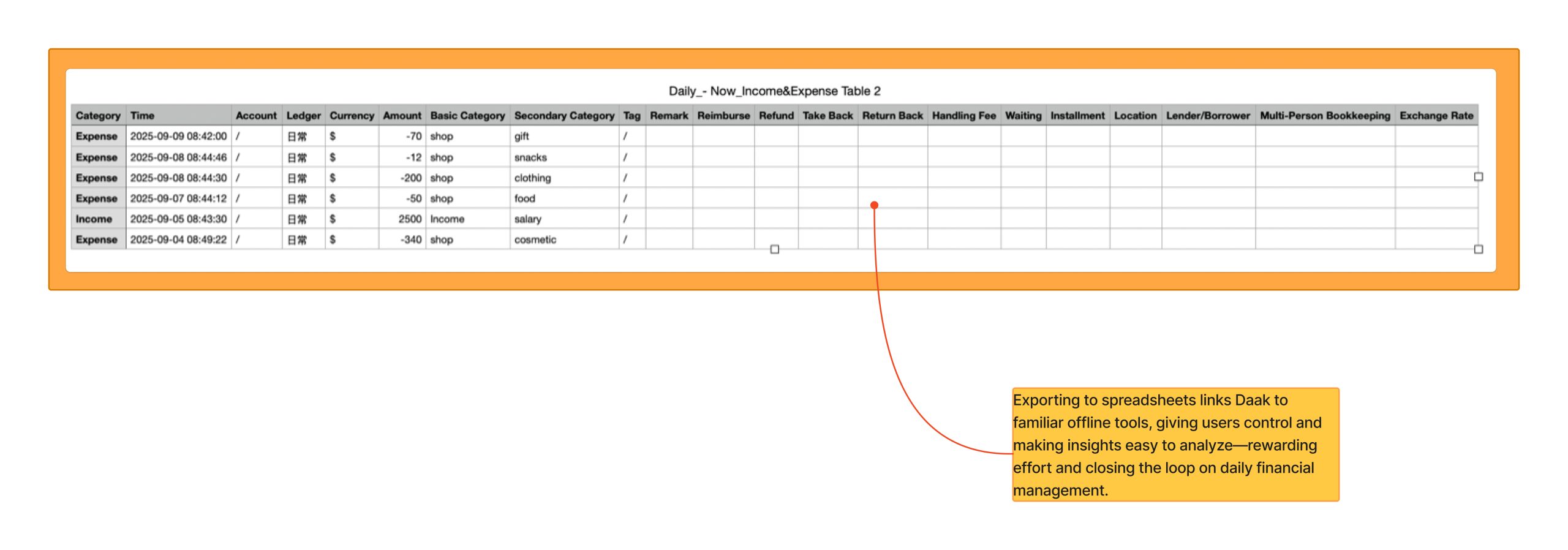This screenshot has height=550, width=1568.
Task: Select the gift secondary category cell
Action: tap(564, 136)
